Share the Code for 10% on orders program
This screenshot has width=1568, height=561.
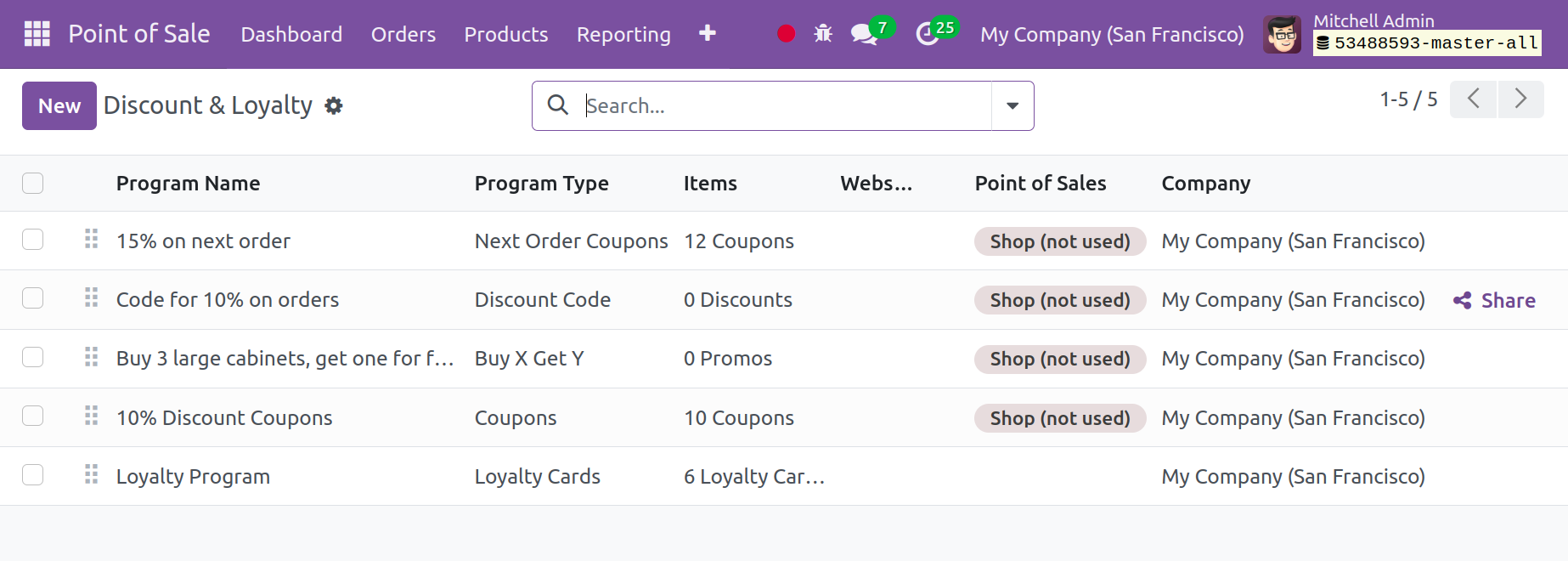click(x=1494, y=301)
